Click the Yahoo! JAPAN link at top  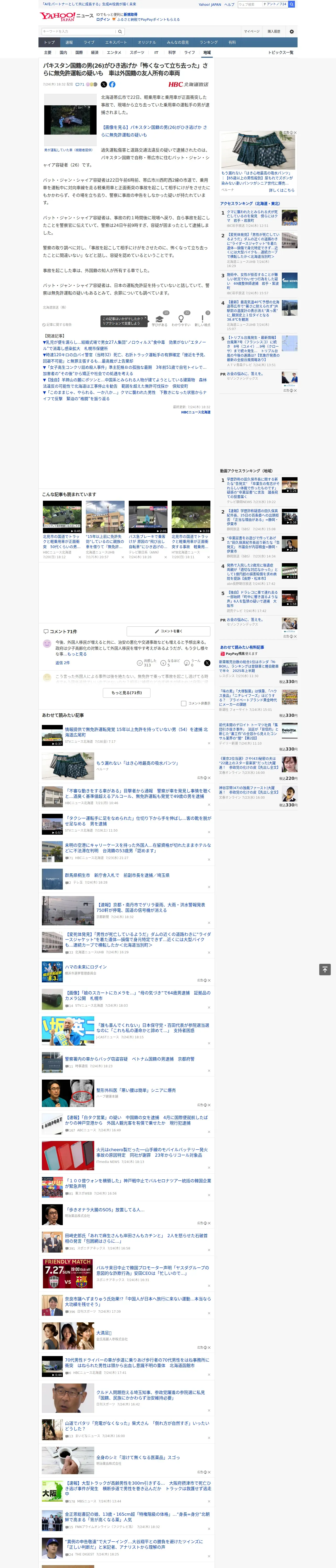click(210, 4)
